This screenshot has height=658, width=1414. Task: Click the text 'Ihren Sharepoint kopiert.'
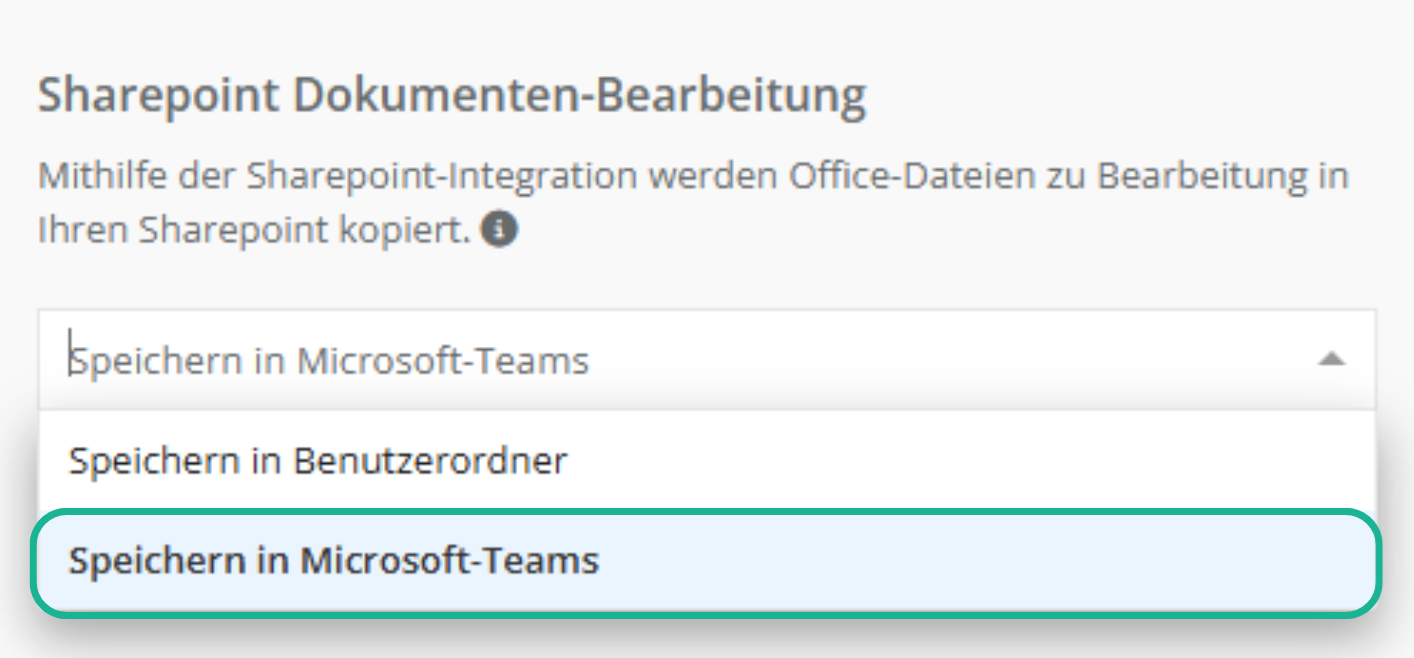253,231
